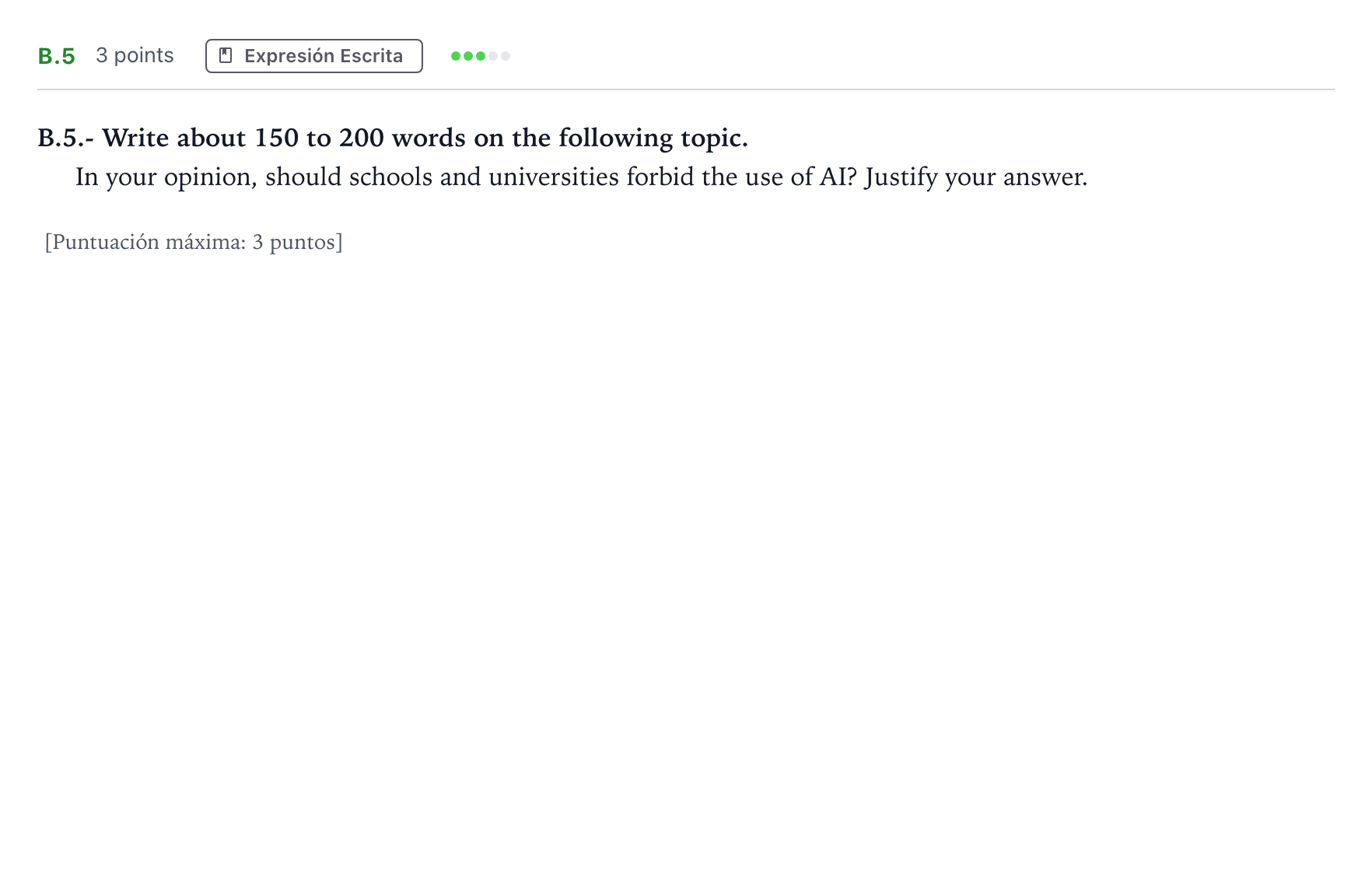Click the horizontal divider line under the header

[686, 89]
